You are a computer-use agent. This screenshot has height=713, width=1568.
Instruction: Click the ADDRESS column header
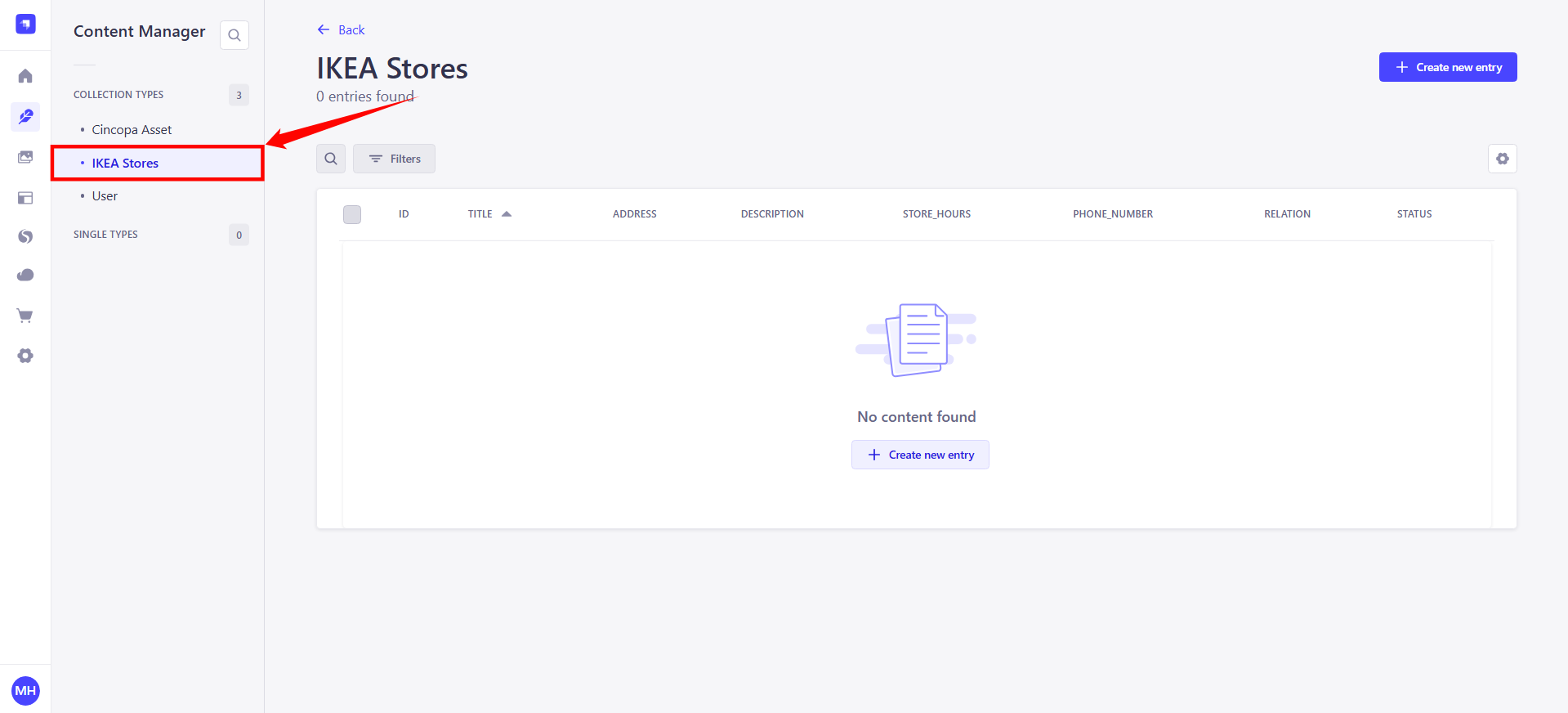coord(635,214)
